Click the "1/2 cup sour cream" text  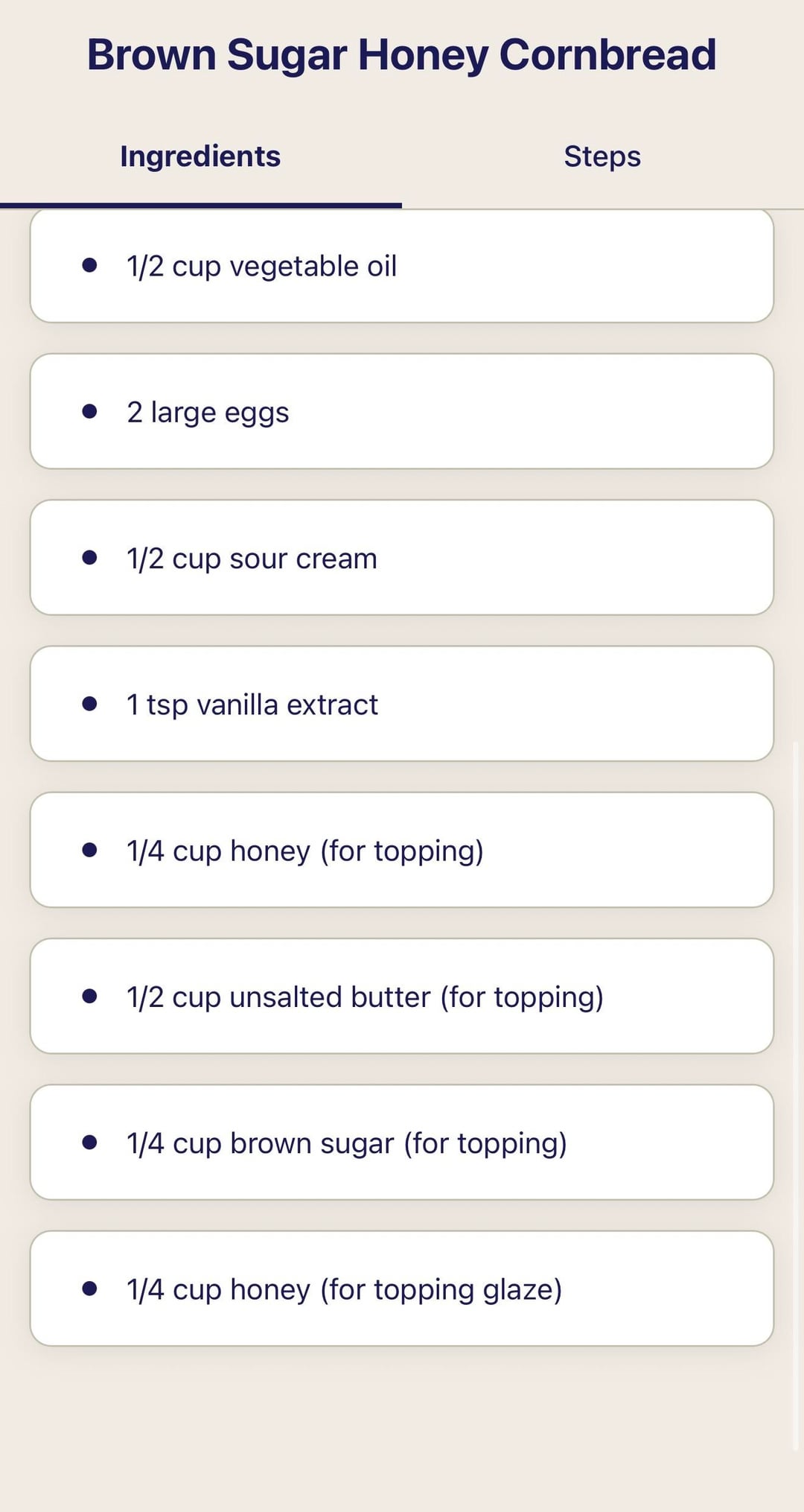pos(252,559)
